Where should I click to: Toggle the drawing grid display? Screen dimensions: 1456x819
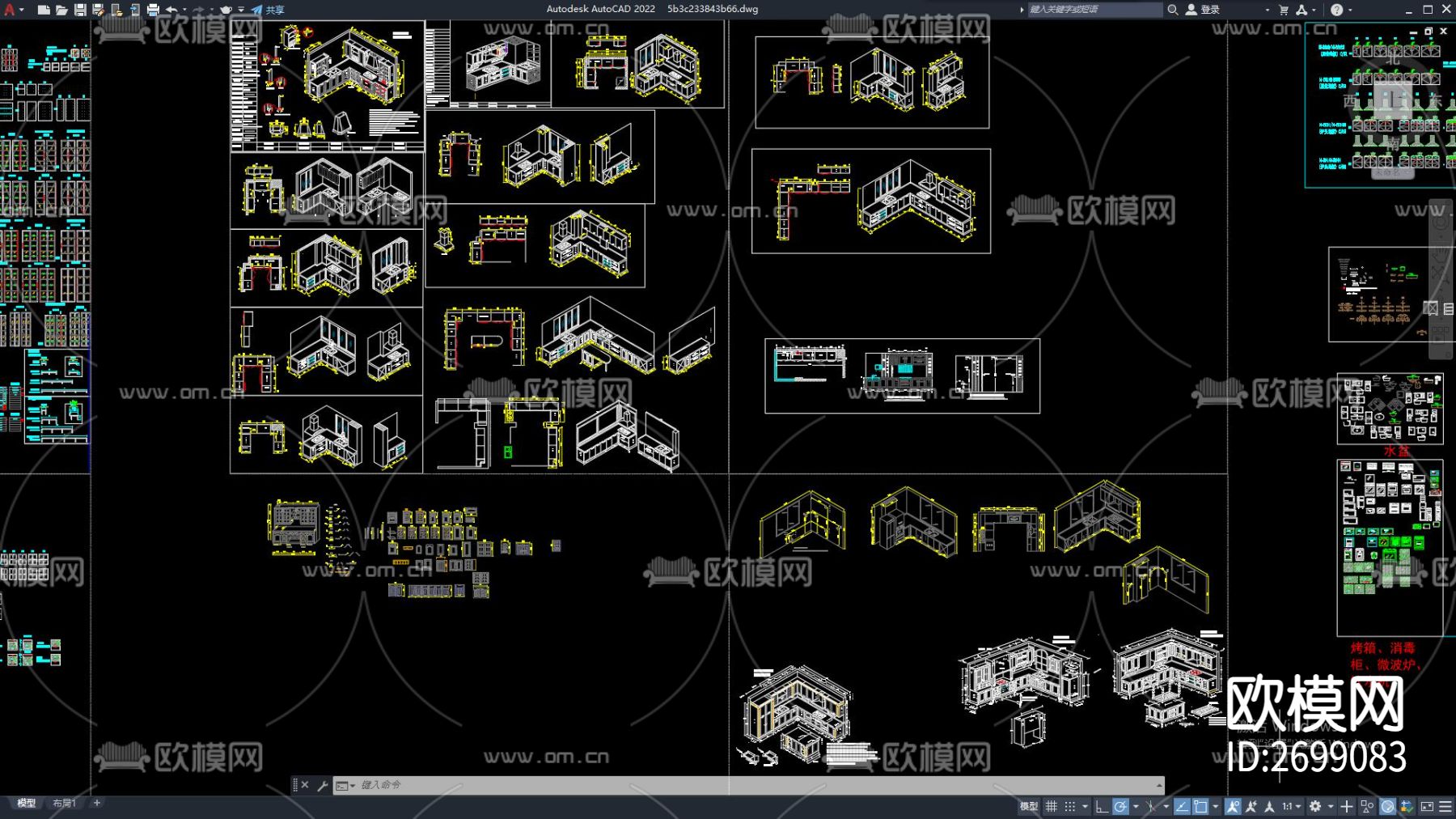click(1052, 806)
